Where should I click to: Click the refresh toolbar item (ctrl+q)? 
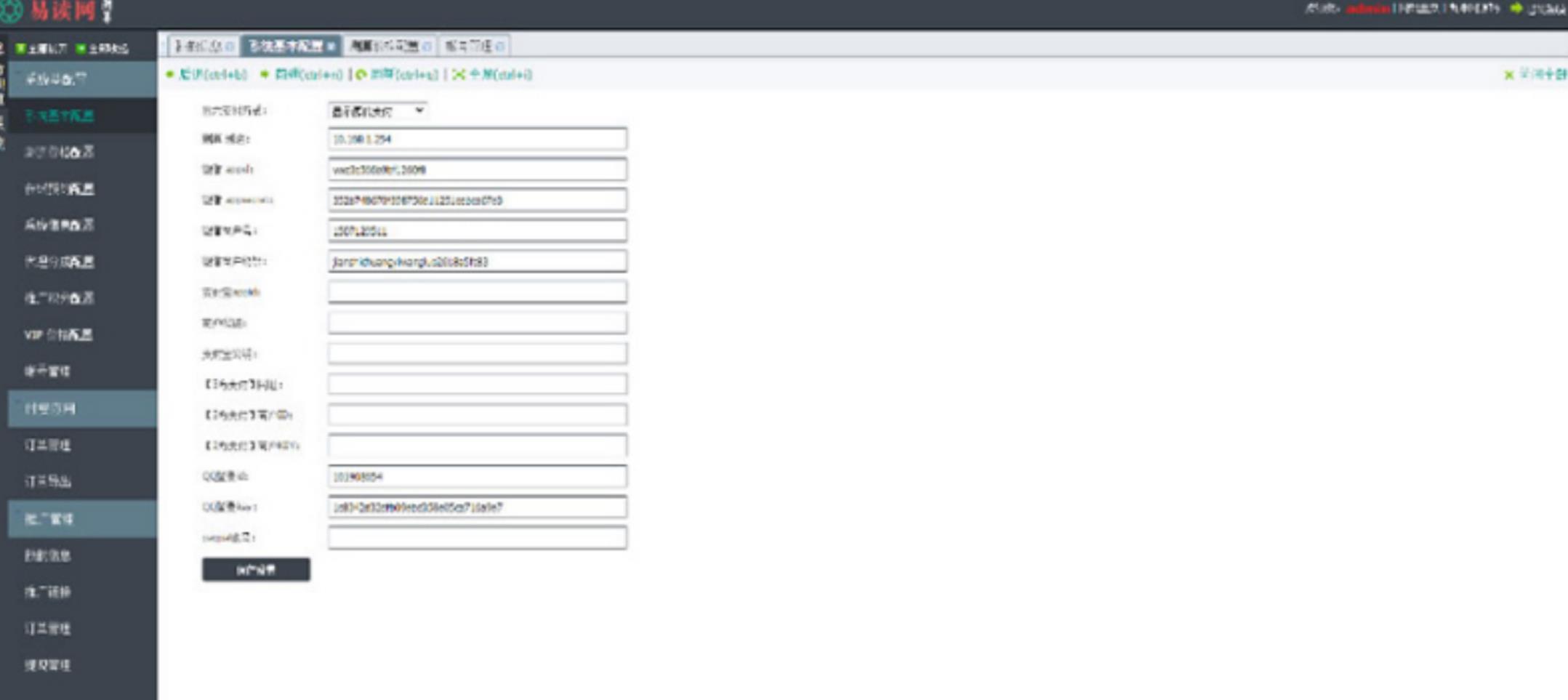pyautogui.click(x=398, y=74)
